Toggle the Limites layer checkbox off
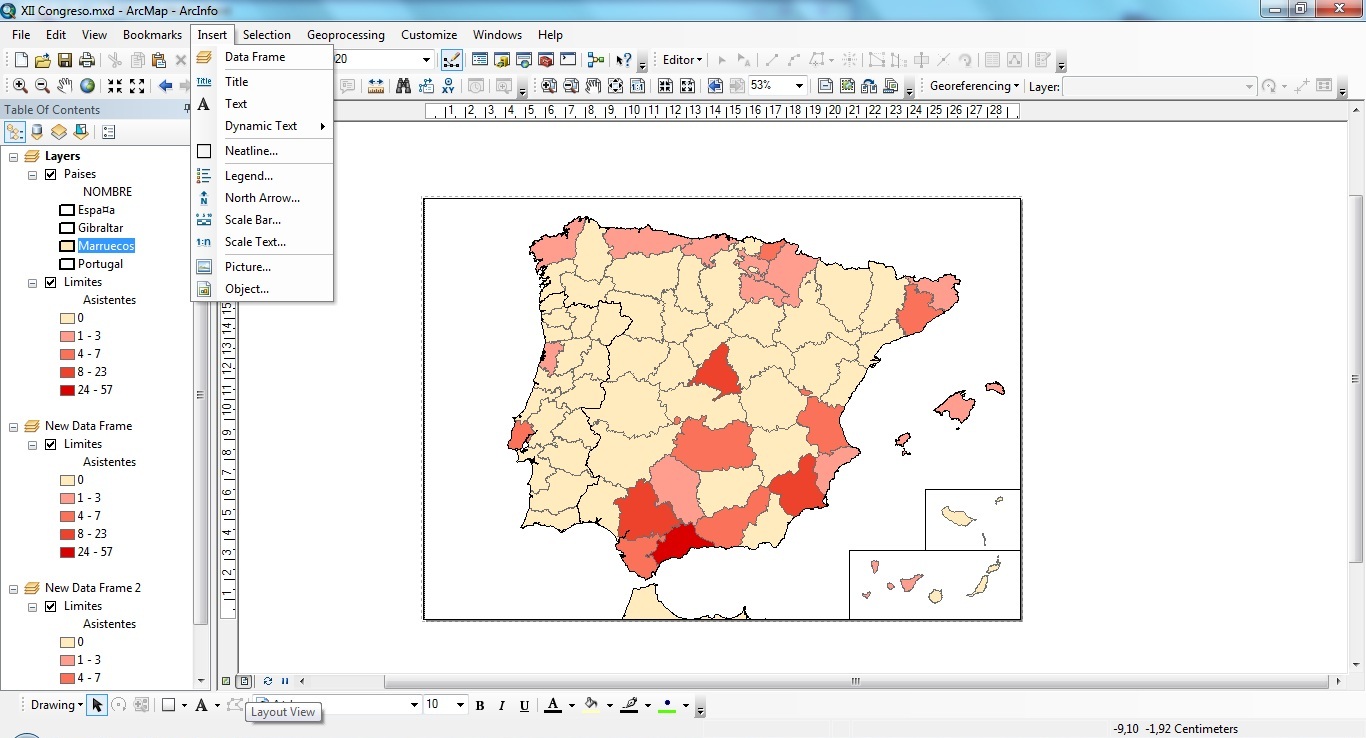The image size is (1366, 738). coord(49,281)
